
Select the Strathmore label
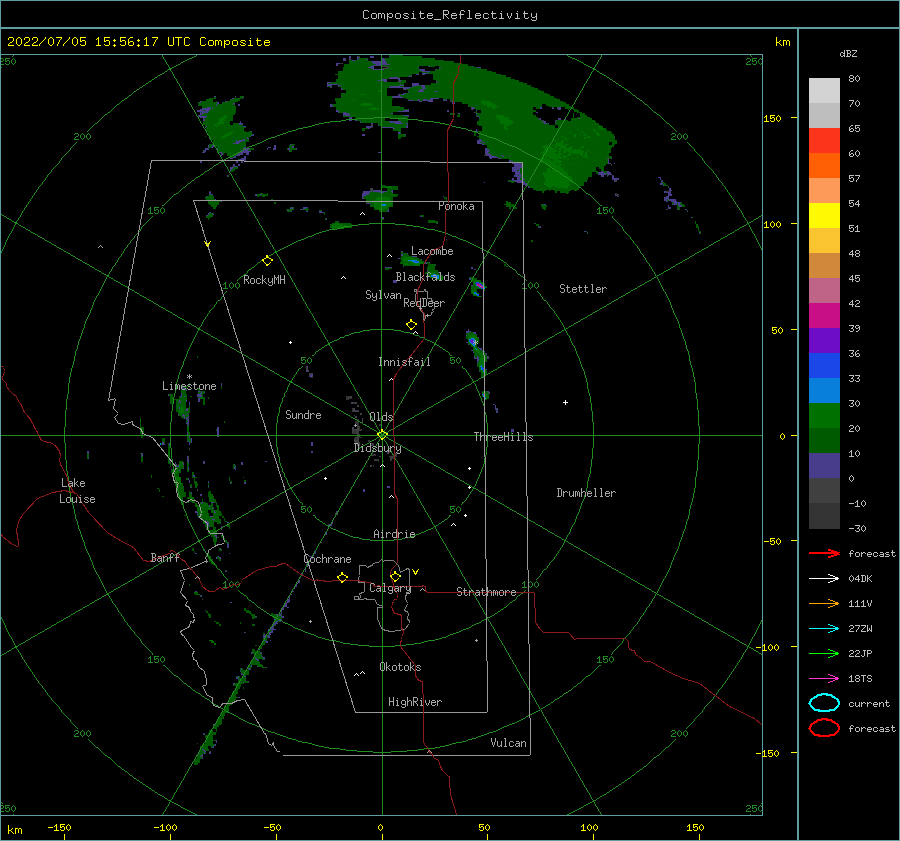click(486, 592)
